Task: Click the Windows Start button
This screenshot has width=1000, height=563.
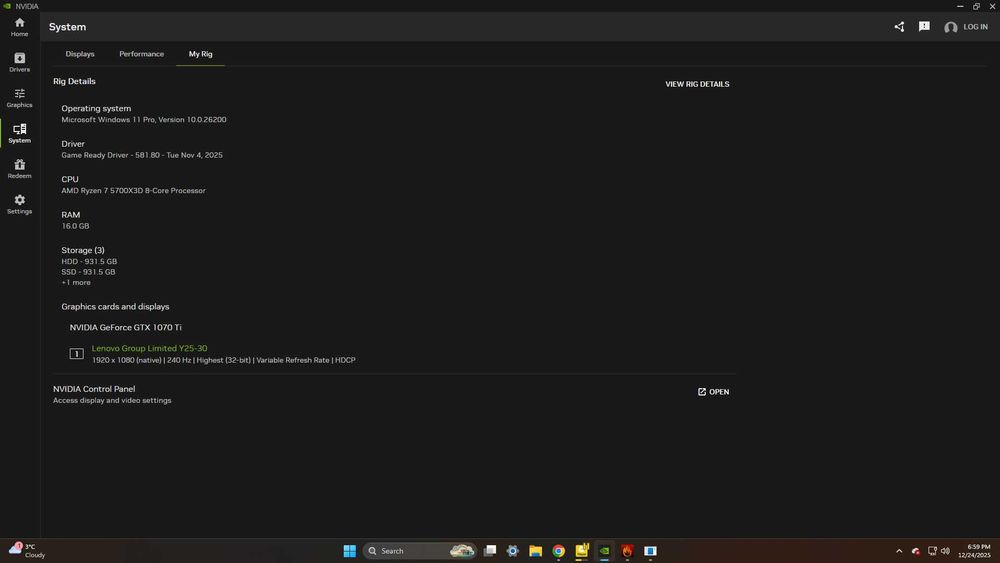Action: coord(349,551)
